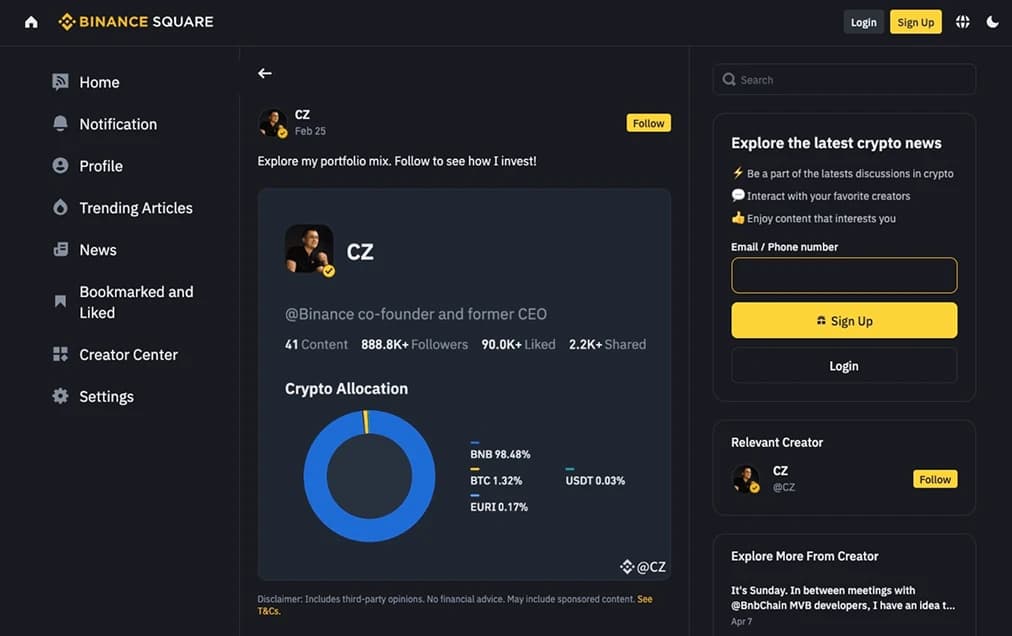Open Notifications via the bell icon
The width and height of the screenshot is (1012, 636).
pyautogui.click(x=60, y=123)
